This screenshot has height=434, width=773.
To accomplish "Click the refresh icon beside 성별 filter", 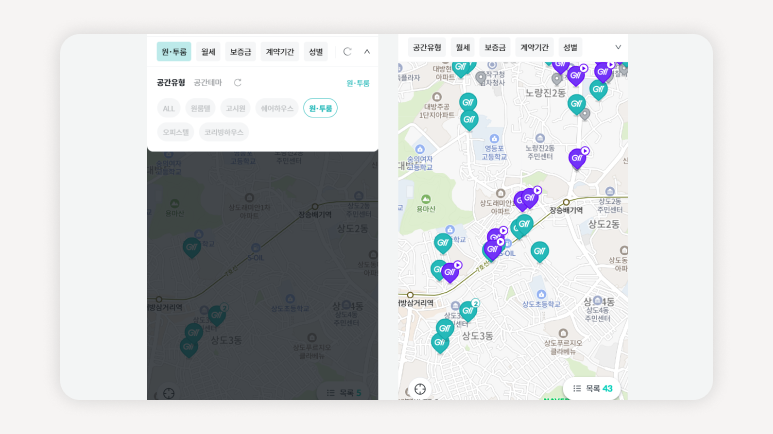I will point(347,52).
